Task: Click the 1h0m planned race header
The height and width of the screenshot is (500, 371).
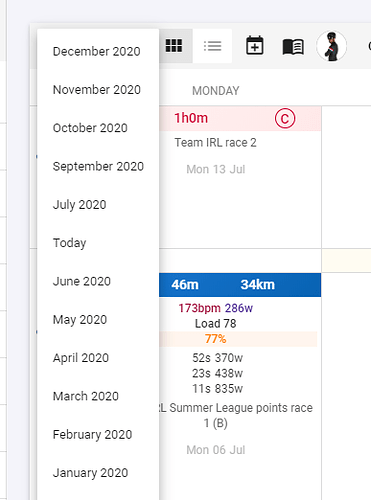Action: tap(240, 119)
